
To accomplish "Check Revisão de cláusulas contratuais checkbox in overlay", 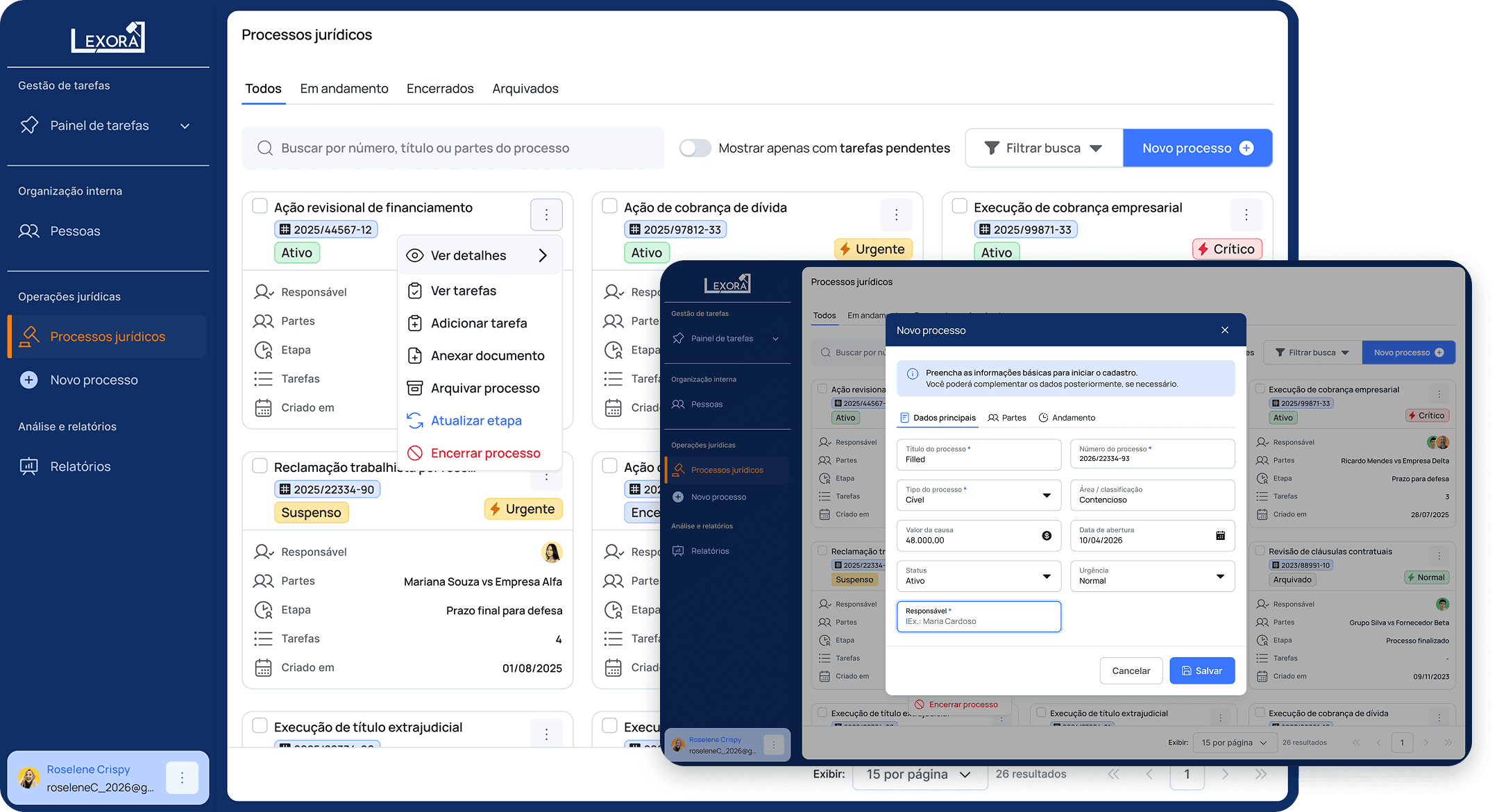I will coord(1260,550).
